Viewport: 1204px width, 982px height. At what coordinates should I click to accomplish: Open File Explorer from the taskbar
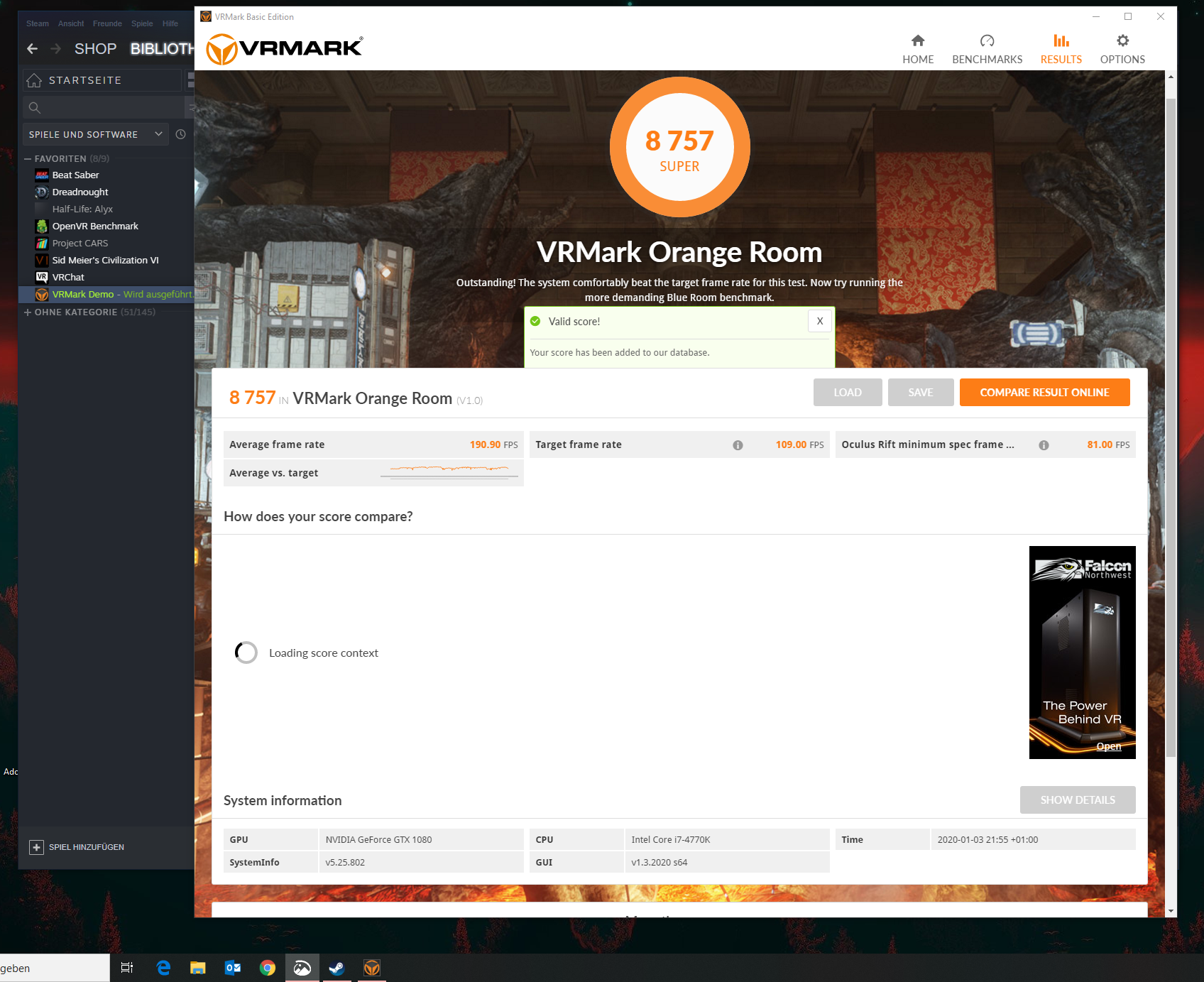tap(197, 967)
